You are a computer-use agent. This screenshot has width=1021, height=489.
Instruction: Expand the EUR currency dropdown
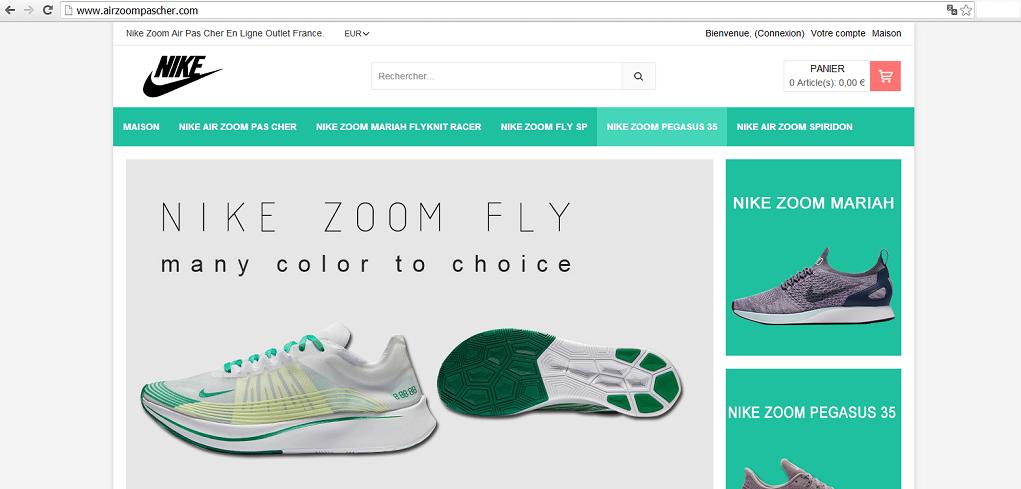coord(357,33)
